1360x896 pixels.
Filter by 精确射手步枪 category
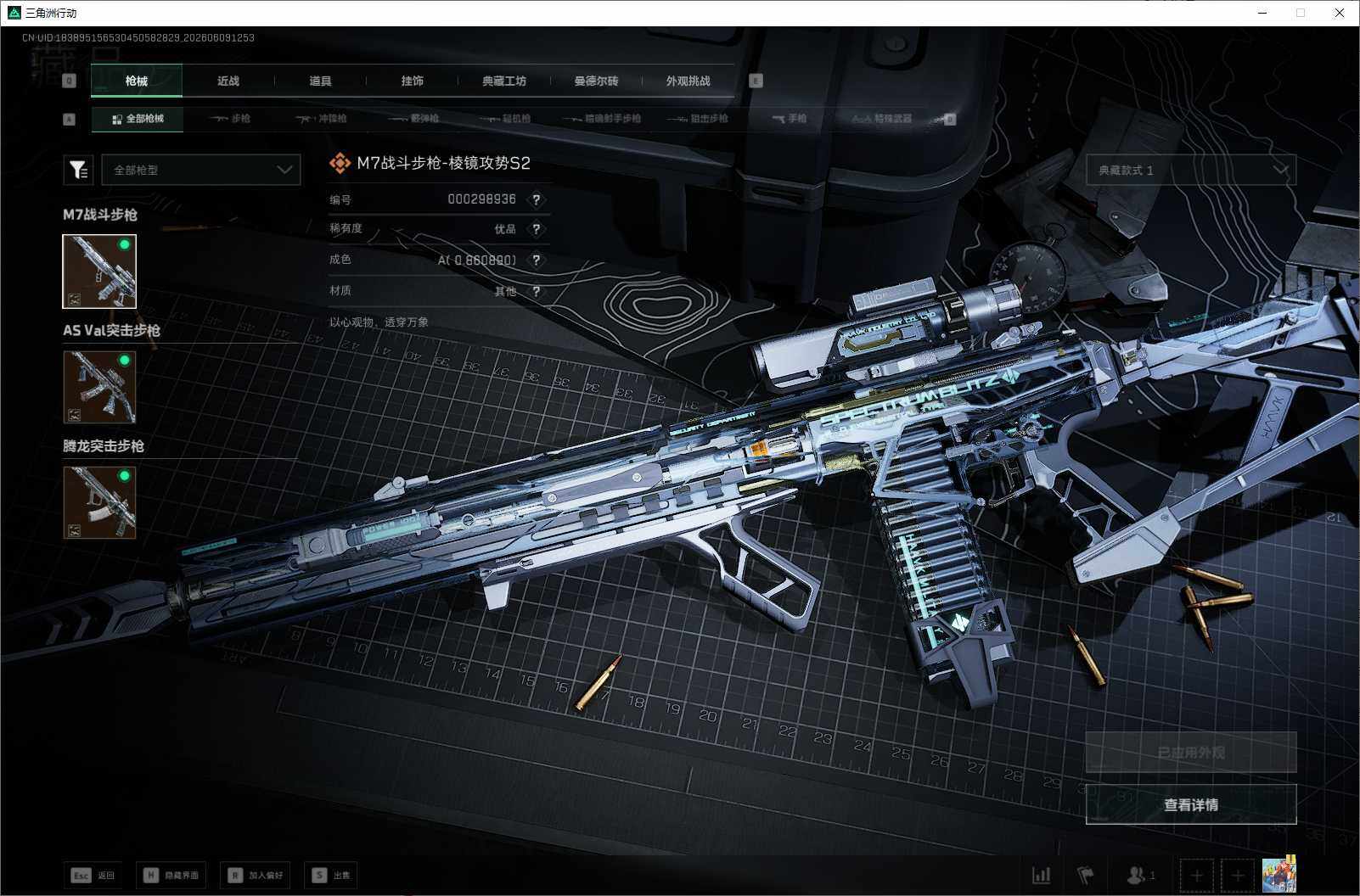pos(602,119)
